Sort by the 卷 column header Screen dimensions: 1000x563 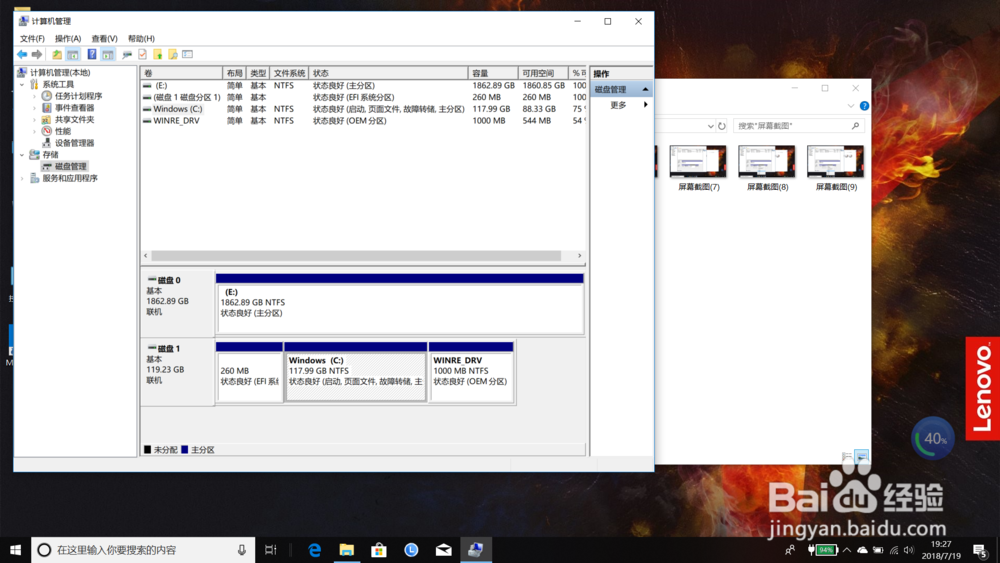182,73
